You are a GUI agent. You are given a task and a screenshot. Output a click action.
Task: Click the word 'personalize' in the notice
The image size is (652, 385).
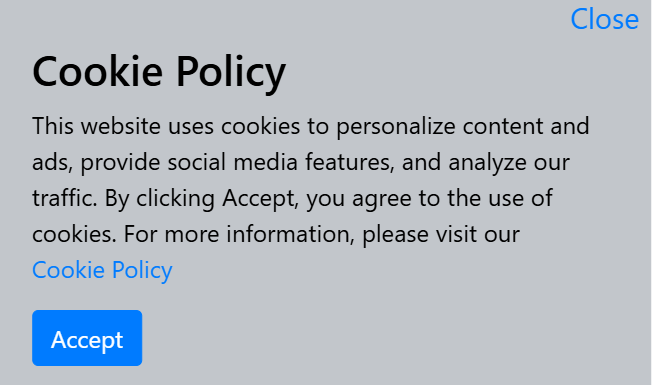click(396, 126)
